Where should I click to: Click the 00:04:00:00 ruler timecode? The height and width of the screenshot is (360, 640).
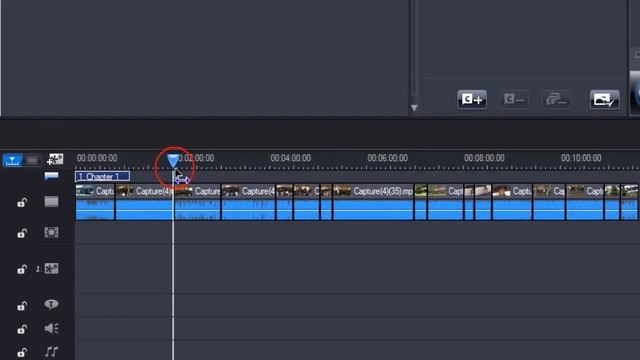click(x=291, y=158)
